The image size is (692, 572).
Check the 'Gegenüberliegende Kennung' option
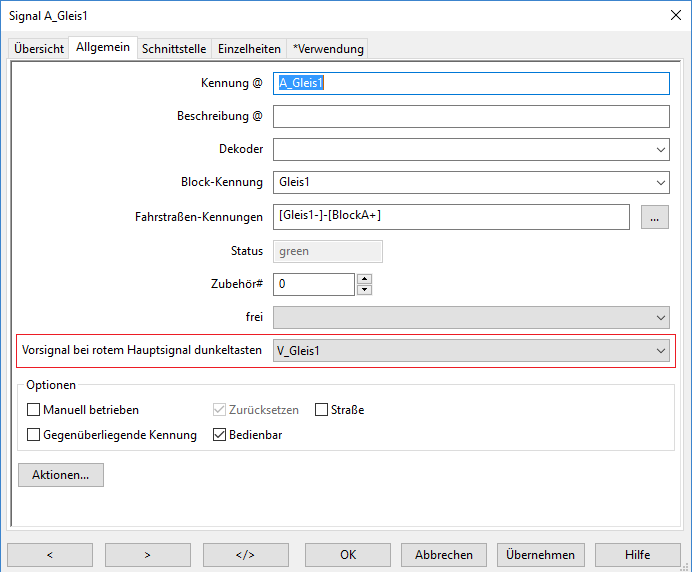pyautogui.click(x=34, y=435)
